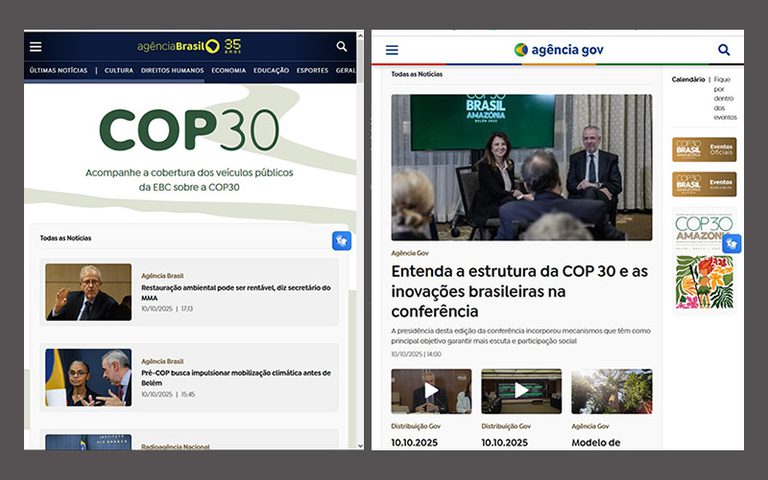Click search icon on Agência Brasil header
The width and height of the screenshot is (768, 480).
[342, 46]
